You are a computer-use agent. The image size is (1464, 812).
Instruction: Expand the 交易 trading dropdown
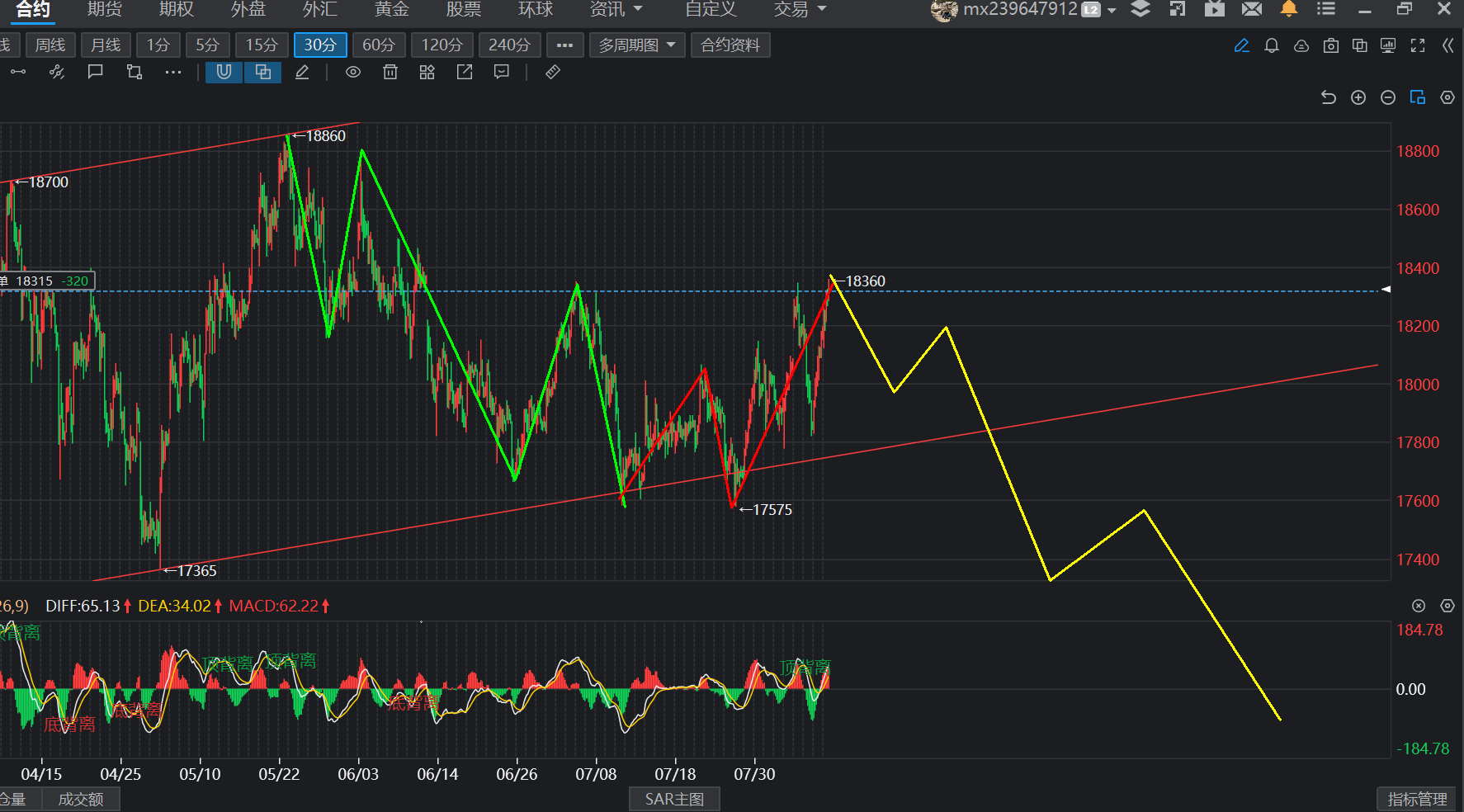point(800,9)
